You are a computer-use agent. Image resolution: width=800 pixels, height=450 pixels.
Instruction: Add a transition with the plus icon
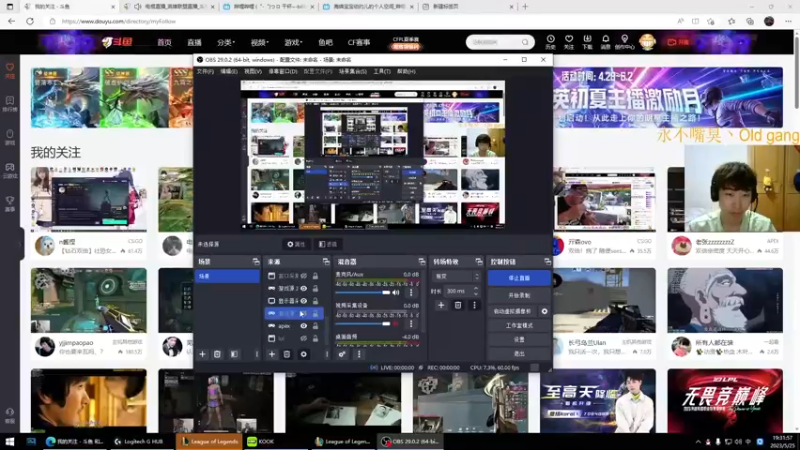tap(441, 305)
